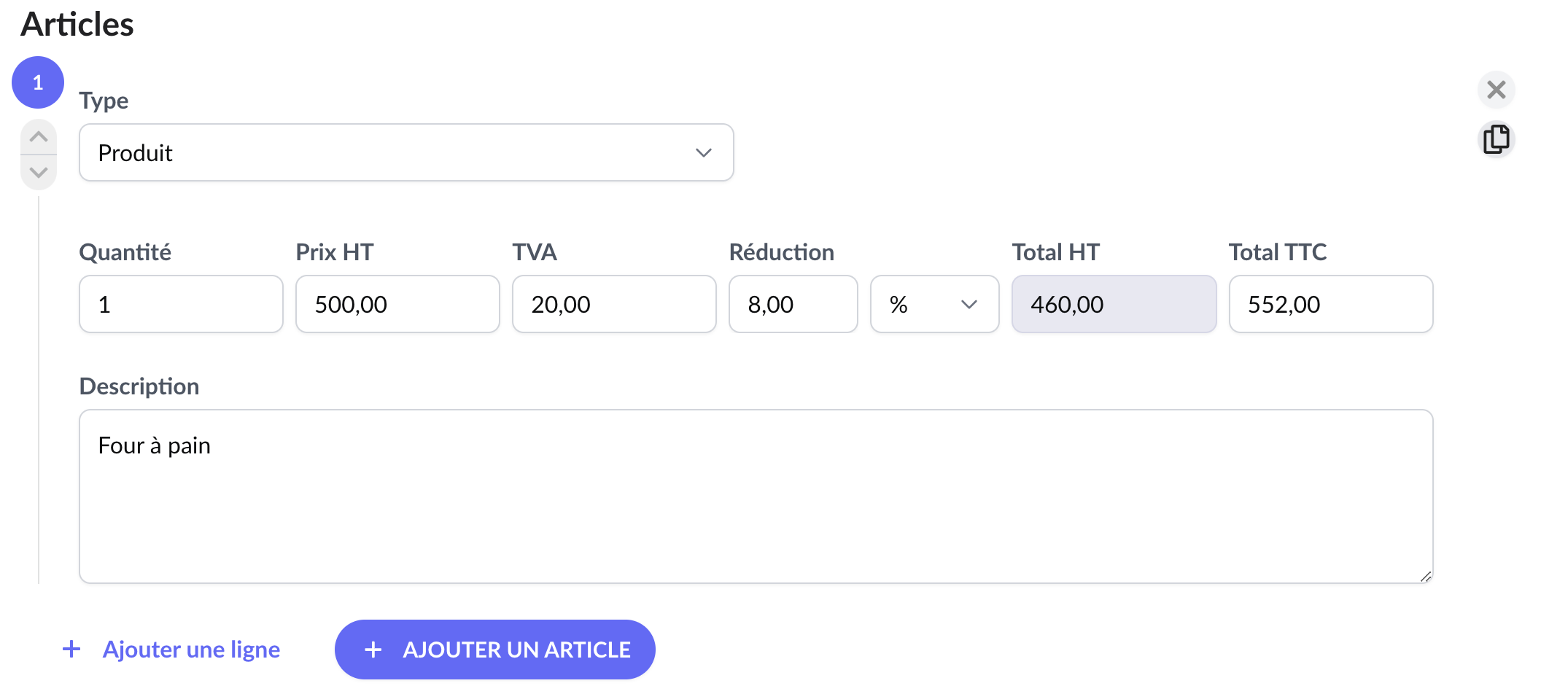Viewport: 1568px width, 694px height.
Task: Select the TVA field showing 20,00
Action: click(614, 304)
